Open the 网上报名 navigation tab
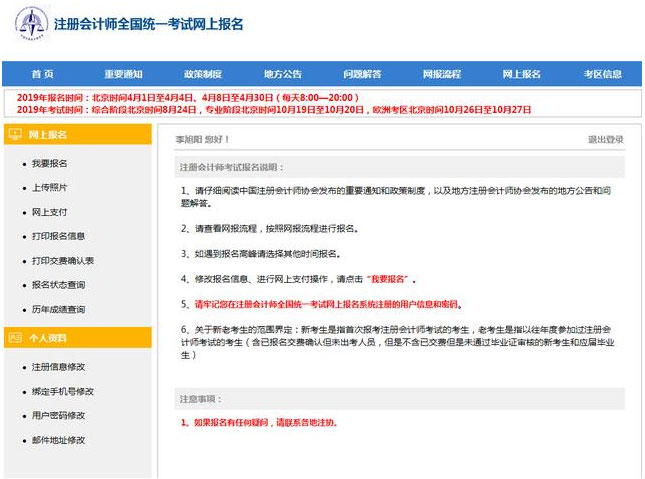 (x=521, y=74)
